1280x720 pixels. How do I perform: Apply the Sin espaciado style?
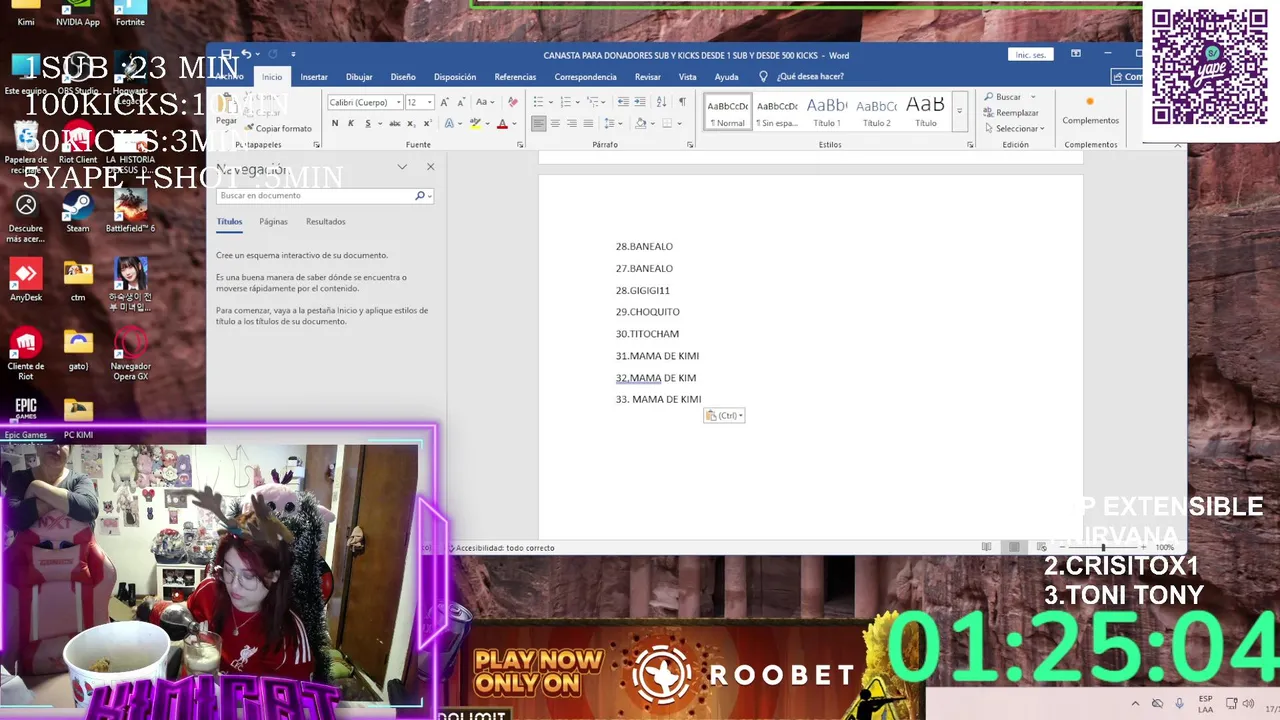(x=777, y=111)
